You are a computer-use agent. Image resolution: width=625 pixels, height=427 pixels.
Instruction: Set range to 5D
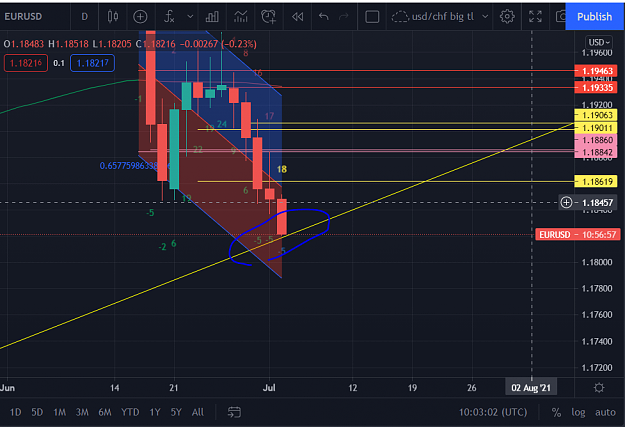click(37, 412)
